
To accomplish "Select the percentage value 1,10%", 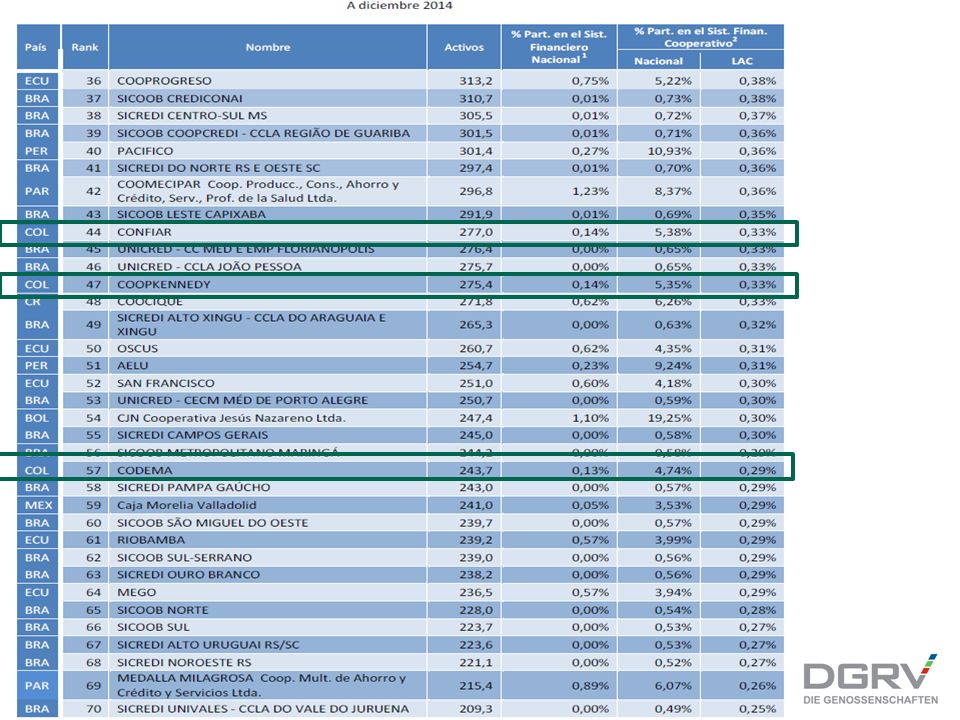I will pyautogui.click(x=590, y=418).
